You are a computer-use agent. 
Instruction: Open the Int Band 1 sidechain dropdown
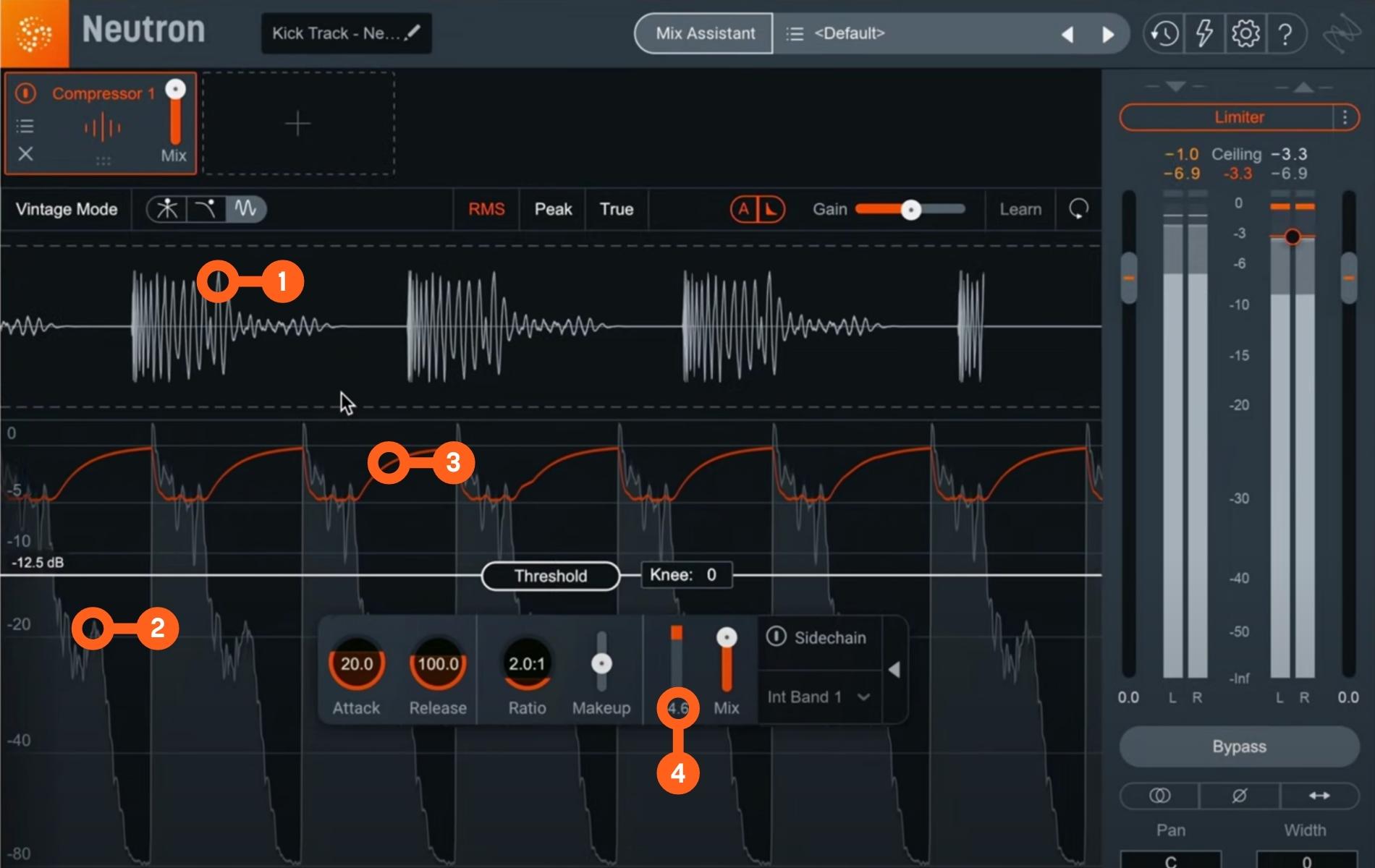click(818, 697)
